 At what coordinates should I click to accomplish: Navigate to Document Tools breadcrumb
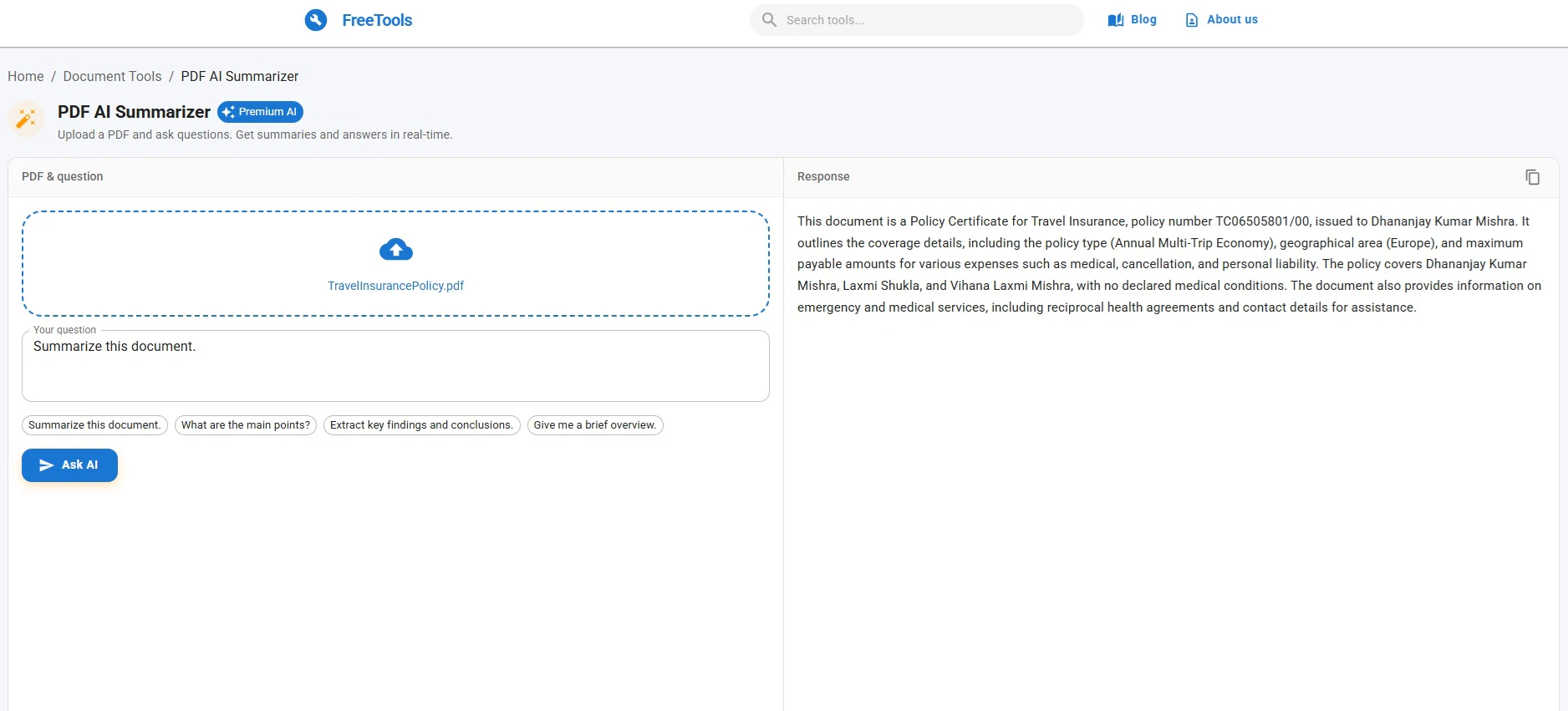(x=112, y=76)
